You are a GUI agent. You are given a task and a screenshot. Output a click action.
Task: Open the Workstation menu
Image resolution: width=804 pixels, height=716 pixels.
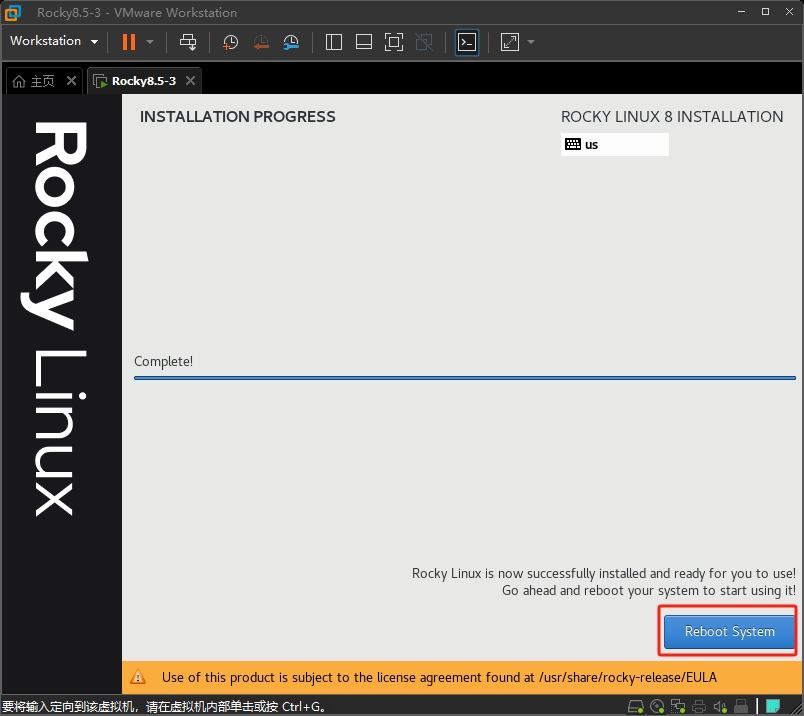54,41
